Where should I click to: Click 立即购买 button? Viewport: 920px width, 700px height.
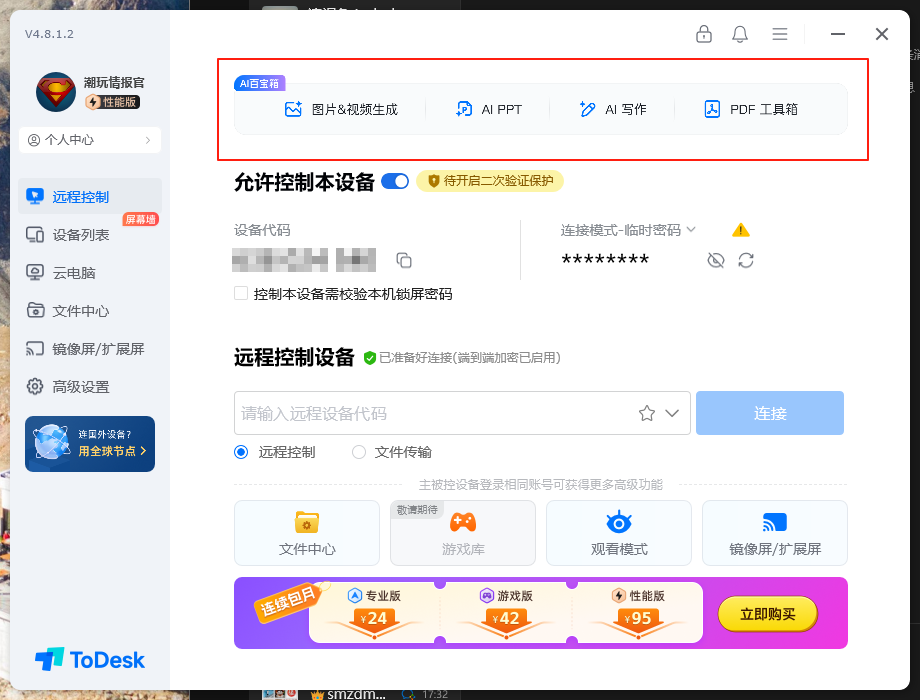(767, 614)
